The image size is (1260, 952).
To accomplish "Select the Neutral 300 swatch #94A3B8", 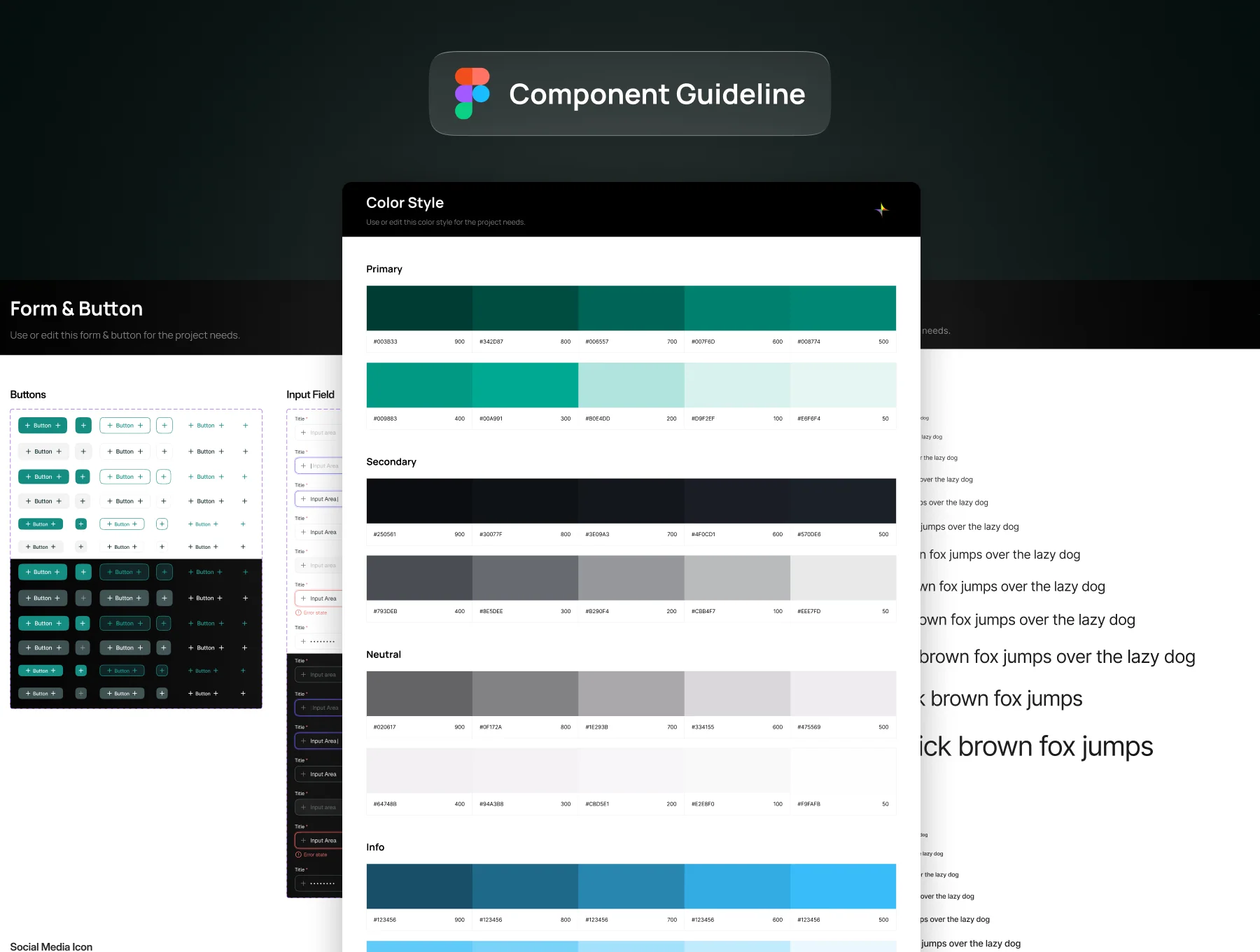I will coord(525,771).
